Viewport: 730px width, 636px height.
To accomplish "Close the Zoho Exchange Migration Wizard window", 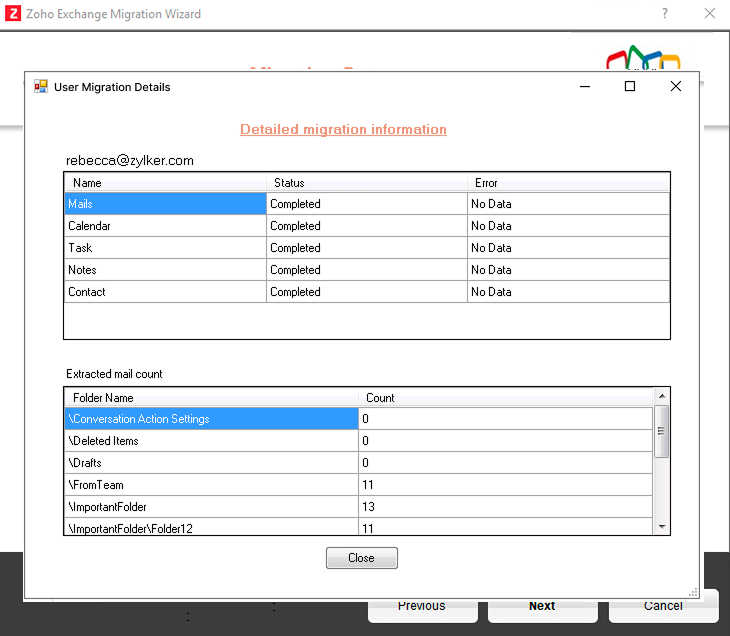I will (710, 14).
